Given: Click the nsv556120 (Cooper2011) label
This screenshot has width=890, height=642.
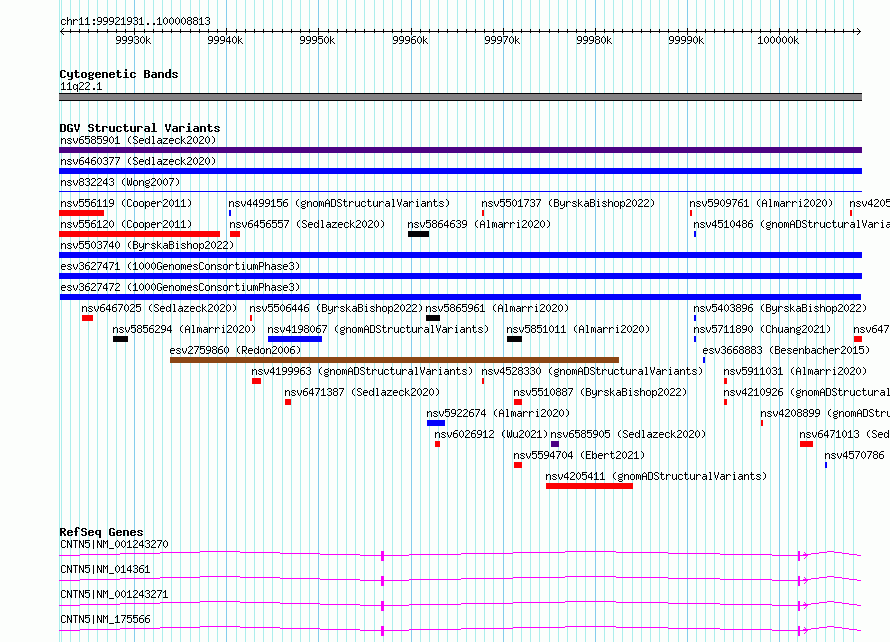Looking at the screenshot, I should (x=126, y=224).
